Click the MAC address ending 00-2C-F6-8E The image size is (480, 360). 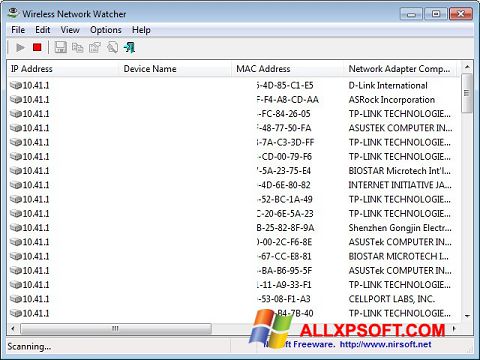point(285,242)
